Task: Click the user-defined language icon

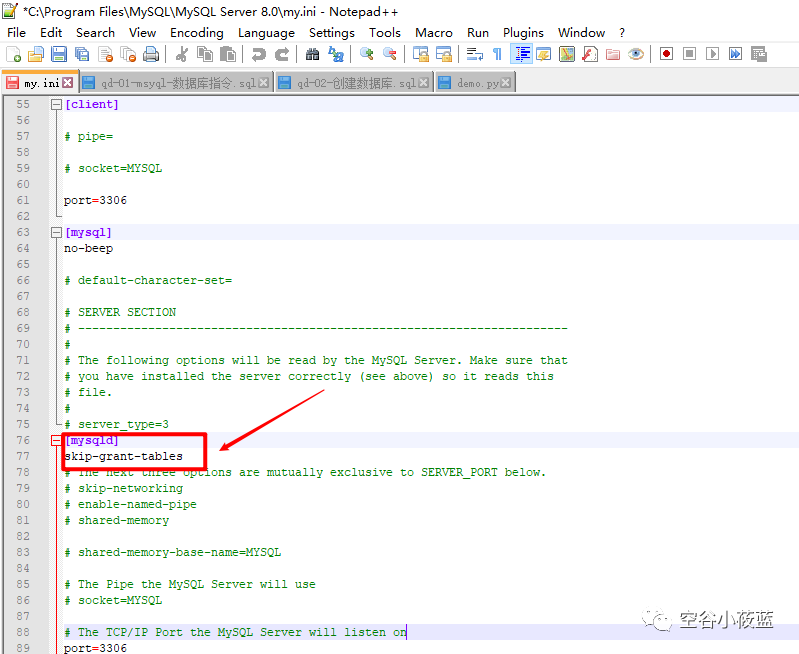Action: tap(544, 54)
